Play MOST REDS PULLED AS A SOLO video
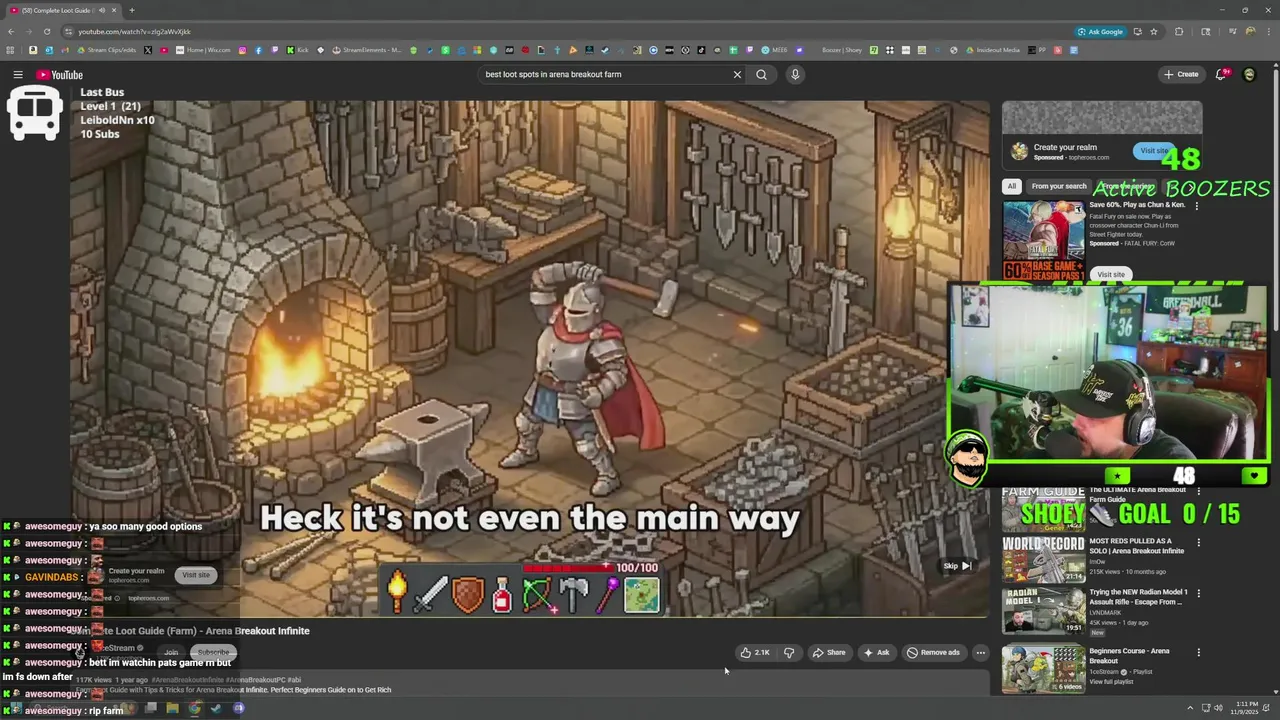 click(1139, 546)
